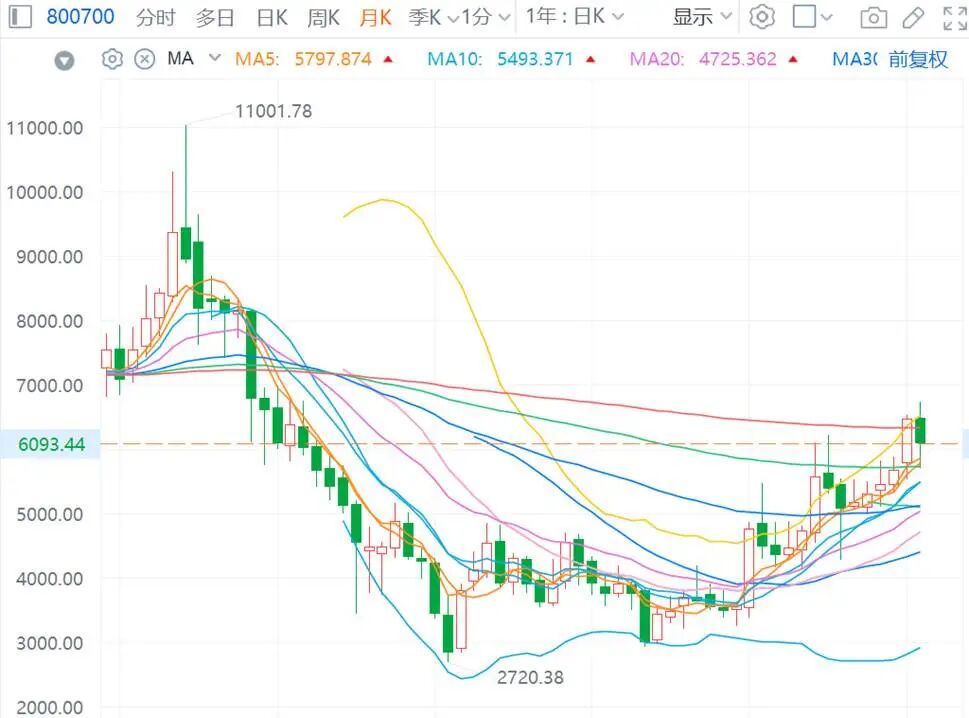This screenshot has width=969, height=718.
Task: Activate the pencil drawing tool
Action: click(x=913, y=18)
